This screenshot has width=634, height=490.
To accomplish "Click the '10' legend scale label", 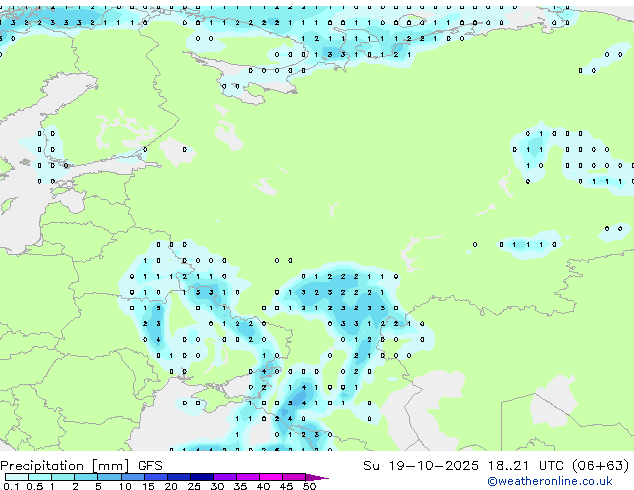I will [125, 486].
